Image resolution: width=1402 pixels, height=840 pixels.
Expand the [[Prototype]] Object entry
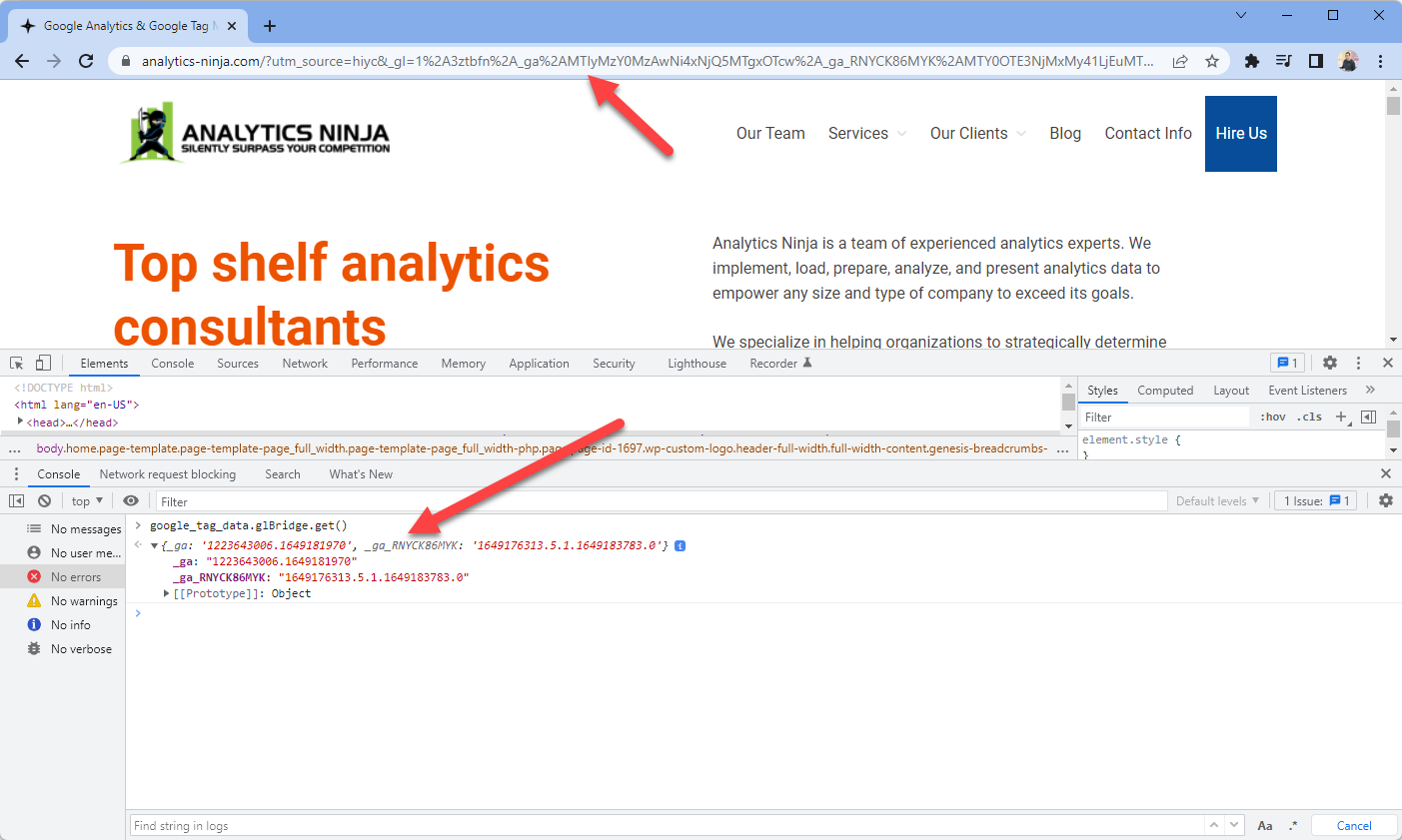coord(167,593)
